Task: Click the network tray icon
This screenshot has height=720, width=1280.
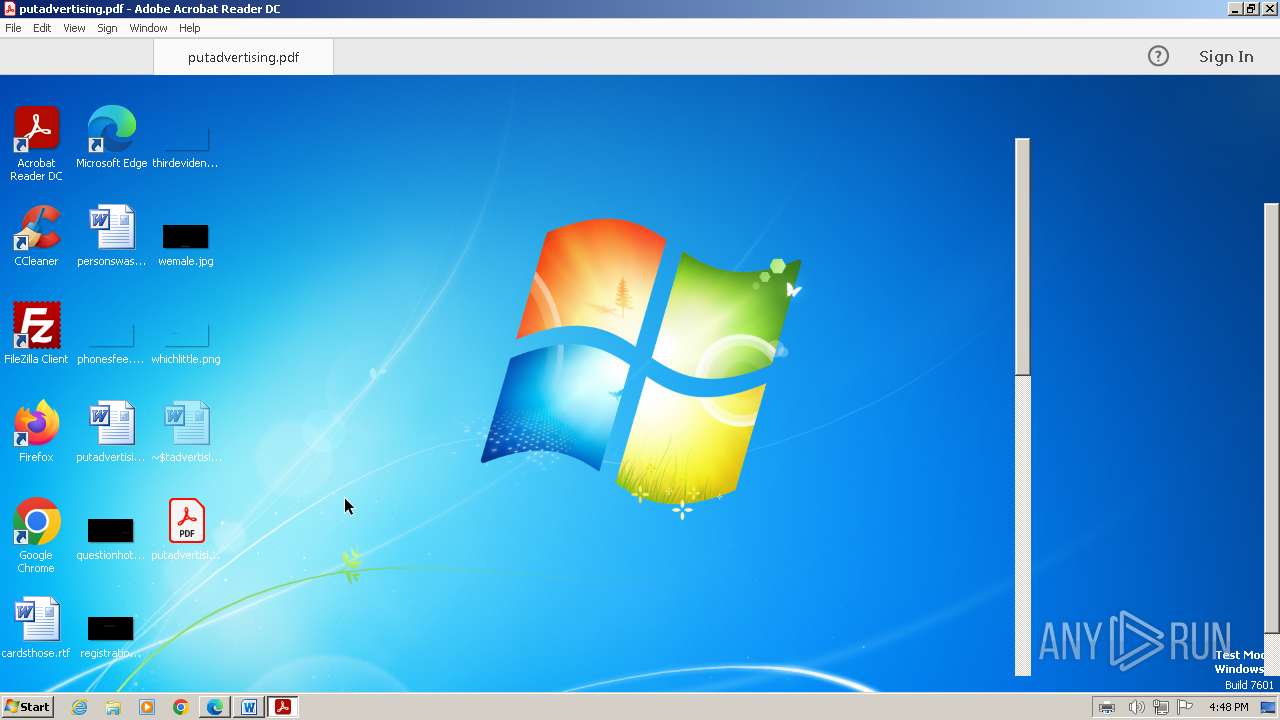Action: tap(1161, 707)
